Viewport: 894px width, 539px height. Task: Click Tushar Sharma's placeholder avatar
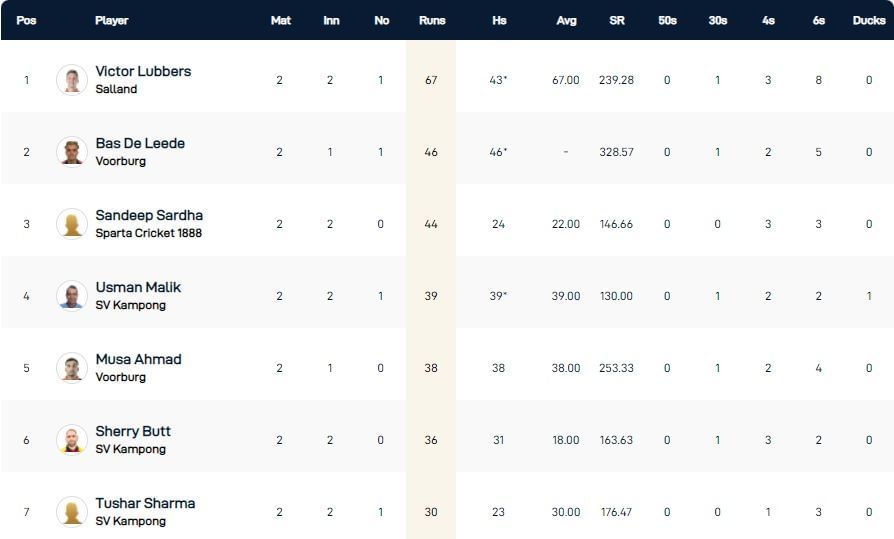coord(72,512)
